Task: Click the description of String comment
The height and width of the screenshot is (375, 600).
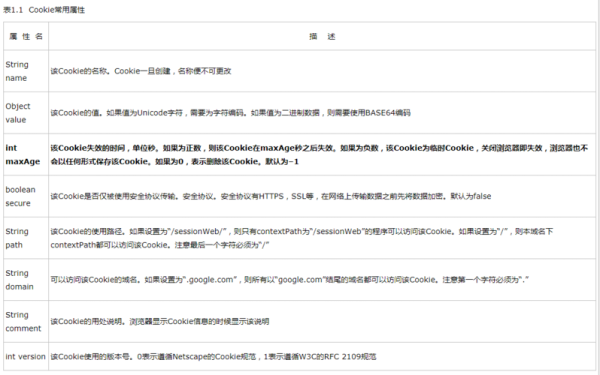Action: click(x=160, y=321)
